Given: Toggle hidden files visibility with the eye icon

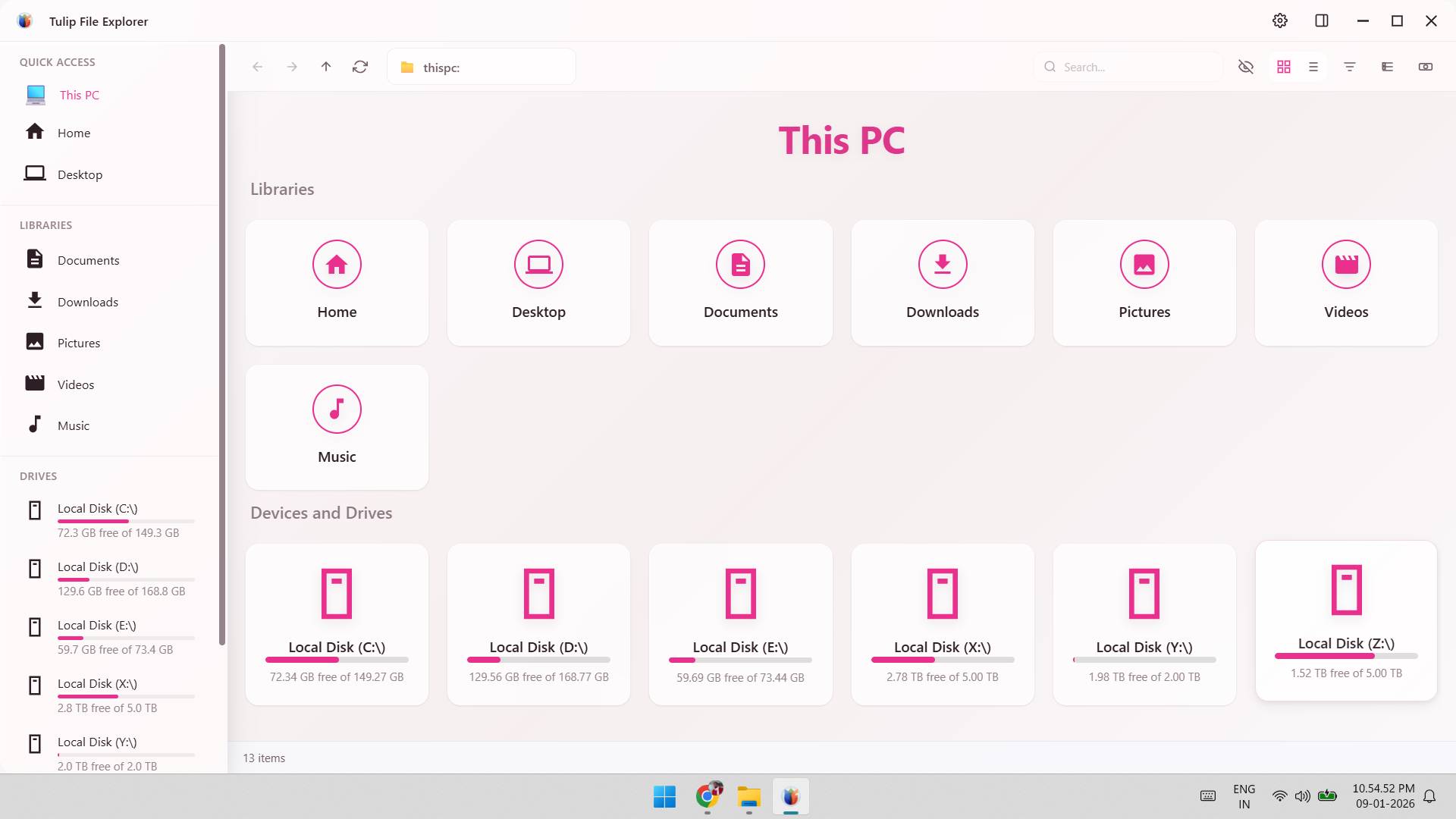Looking at the screenshot, I should click(x=1246, y=67).
